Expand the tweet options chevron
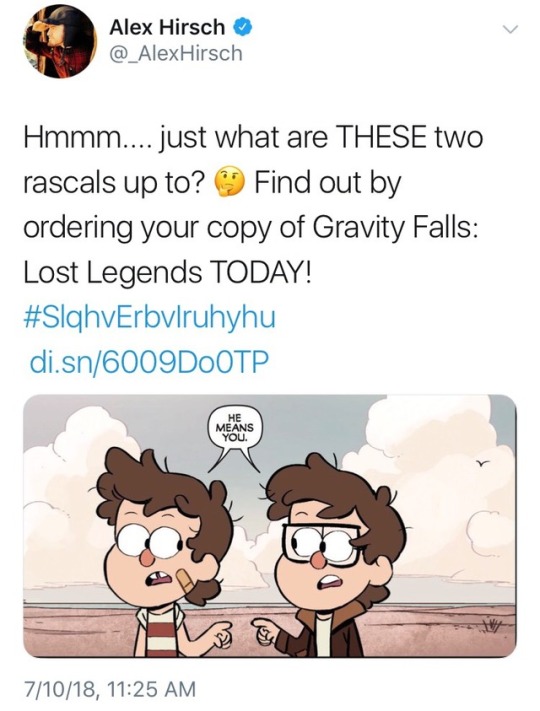 (x=511, y=29)
